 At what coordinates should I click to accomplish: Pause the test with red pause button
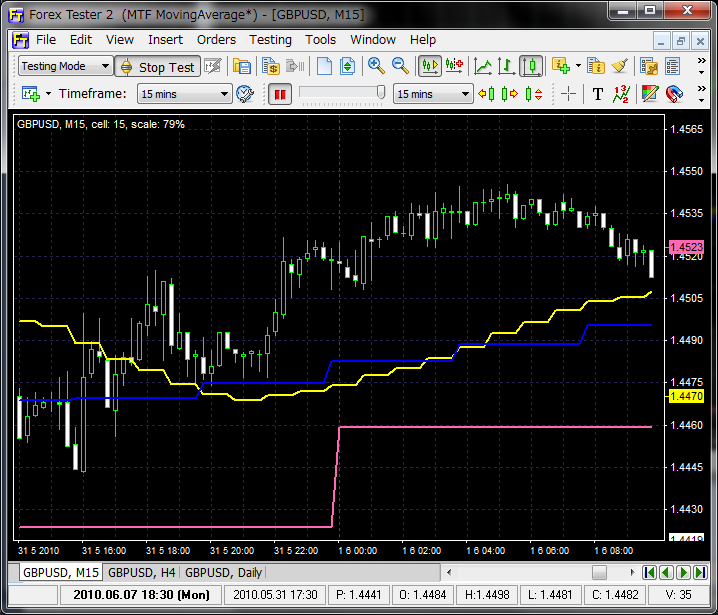(280, 94)
